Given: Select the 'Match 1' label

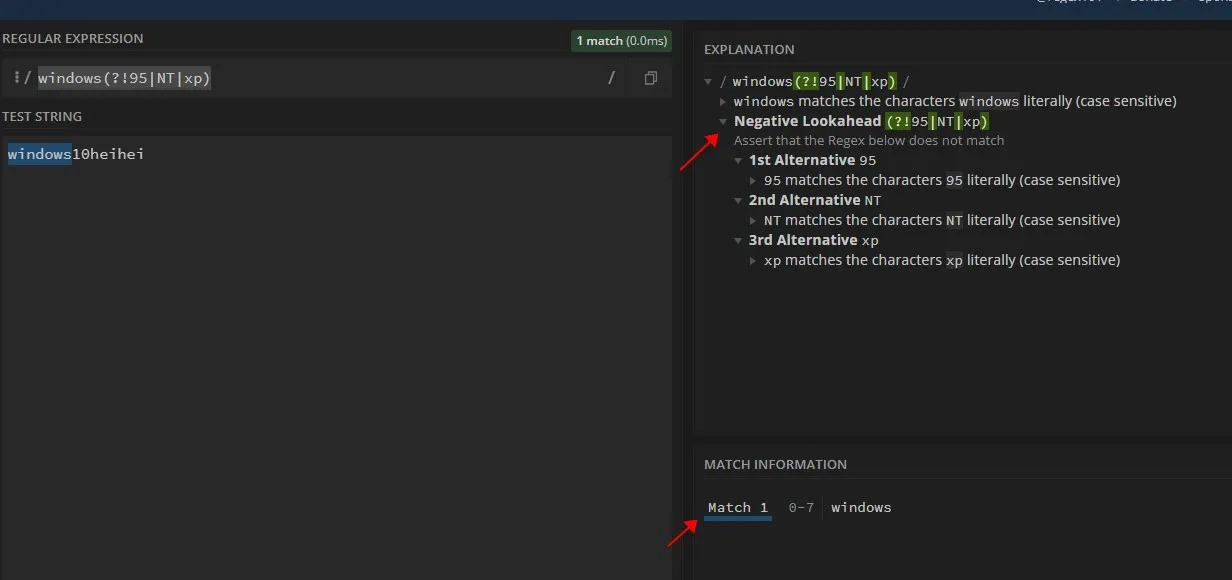Looking at the screenshot, I should coord(738,508).
